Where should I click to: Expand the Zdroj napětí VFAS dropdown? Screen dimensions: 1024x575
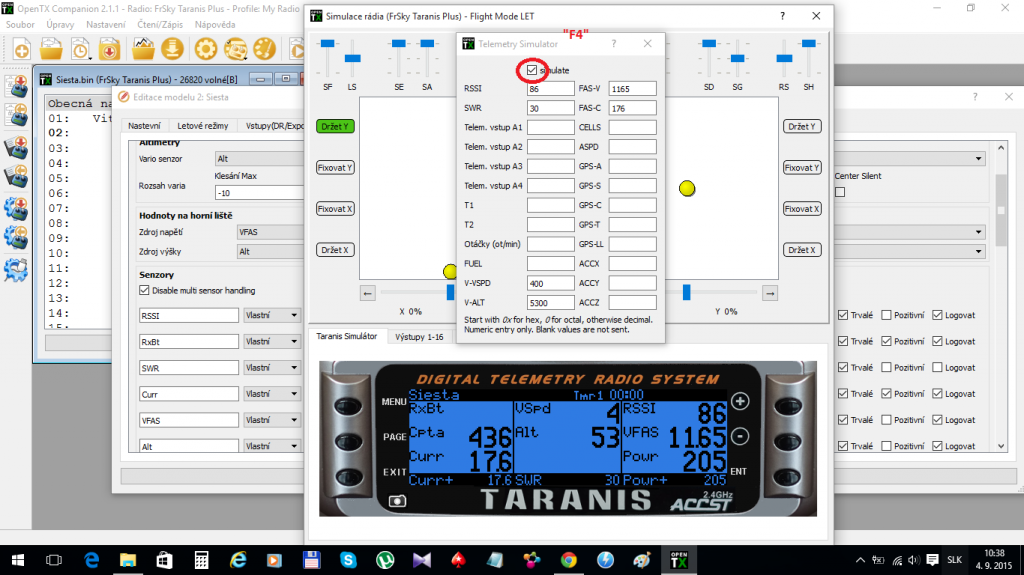coord(268,231)
